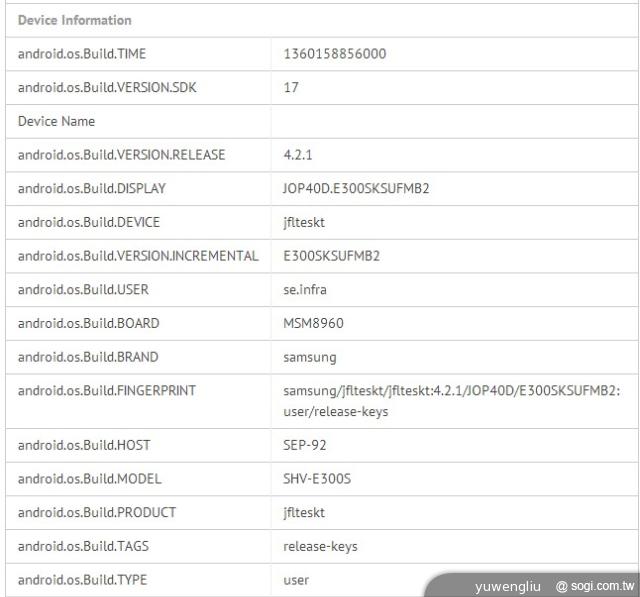The image size is (640, 597).
Task: Select the tags value release-keys
Action: (320, 546)
